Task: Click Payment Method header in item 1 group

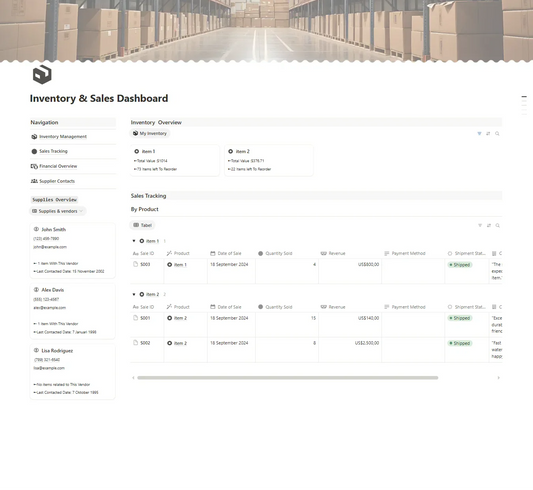Action: coord(413,253)
